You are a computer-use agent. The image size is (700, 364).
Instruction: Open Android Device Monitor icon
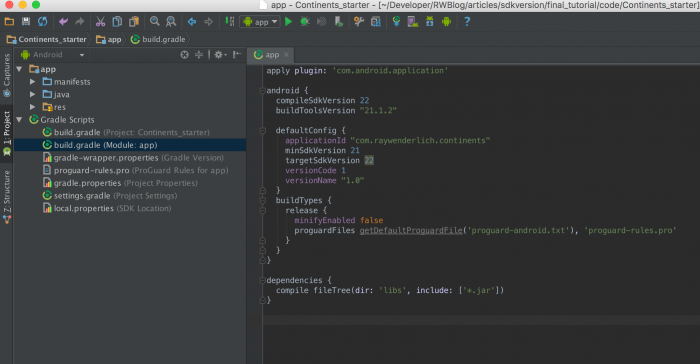(x=446, y=21)
